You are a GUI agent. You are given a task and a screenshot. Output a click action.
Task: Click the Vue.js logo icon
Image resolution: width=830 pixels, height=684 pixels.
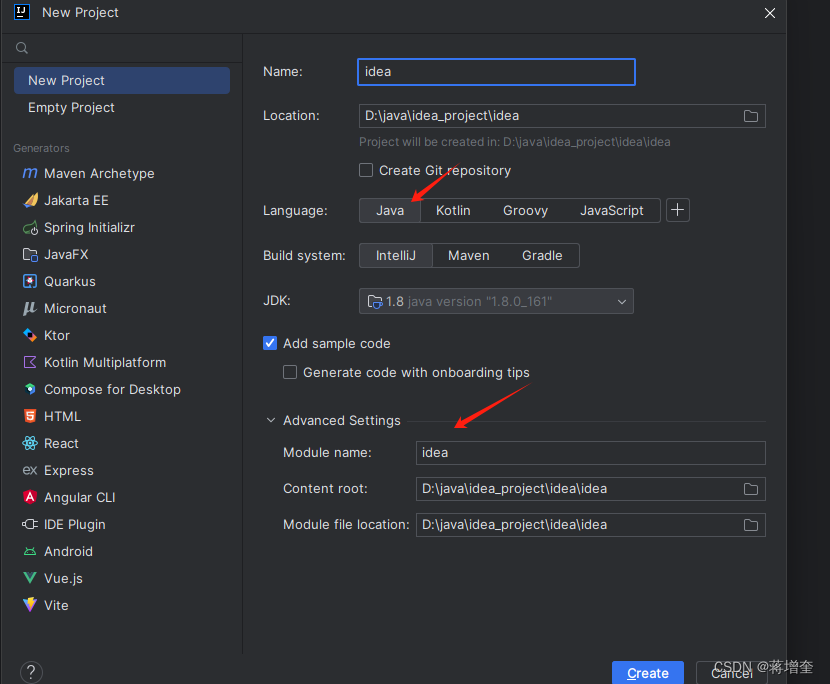30,578
